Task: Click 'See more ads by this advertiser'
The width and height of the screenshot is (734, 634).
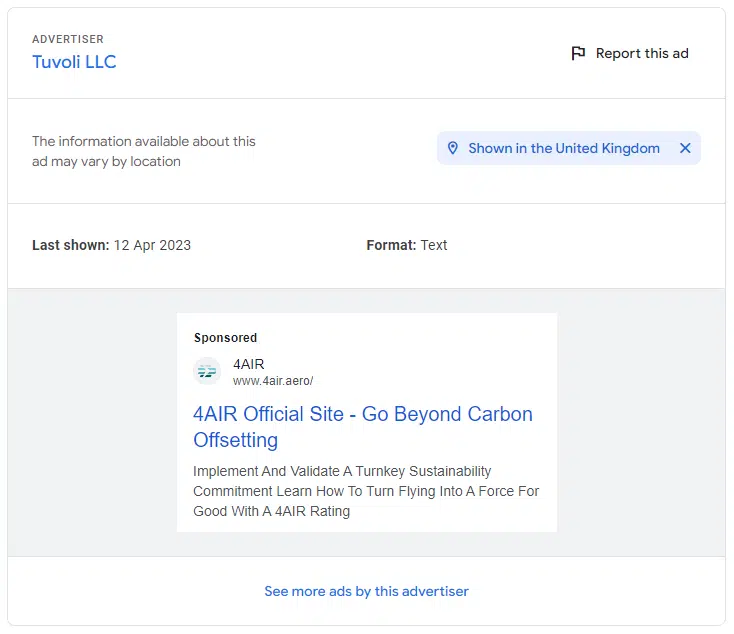Action: pyautogui.click(x=366, y=591)
